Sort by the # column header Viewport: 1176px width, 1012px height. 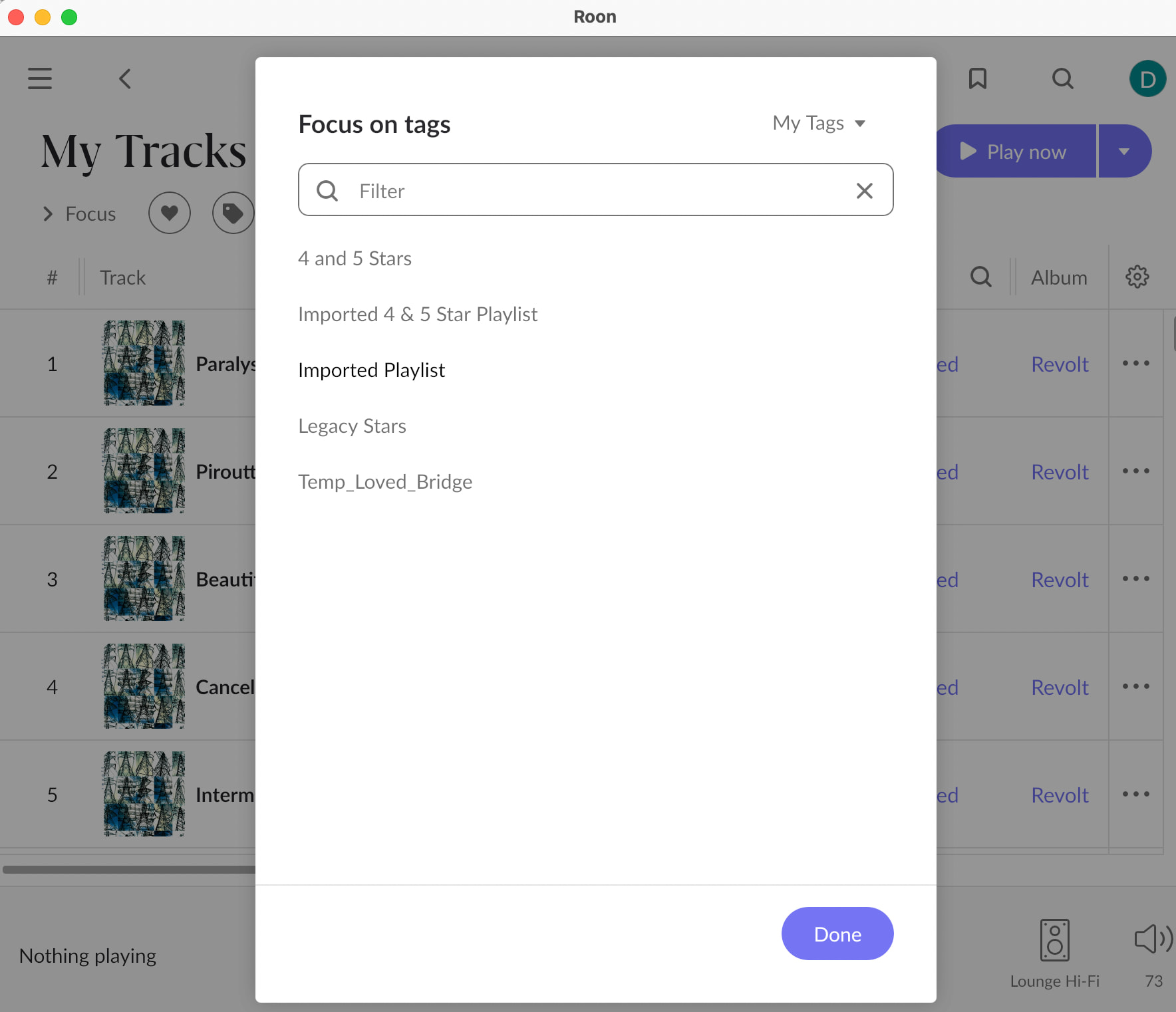click(52, 277)
